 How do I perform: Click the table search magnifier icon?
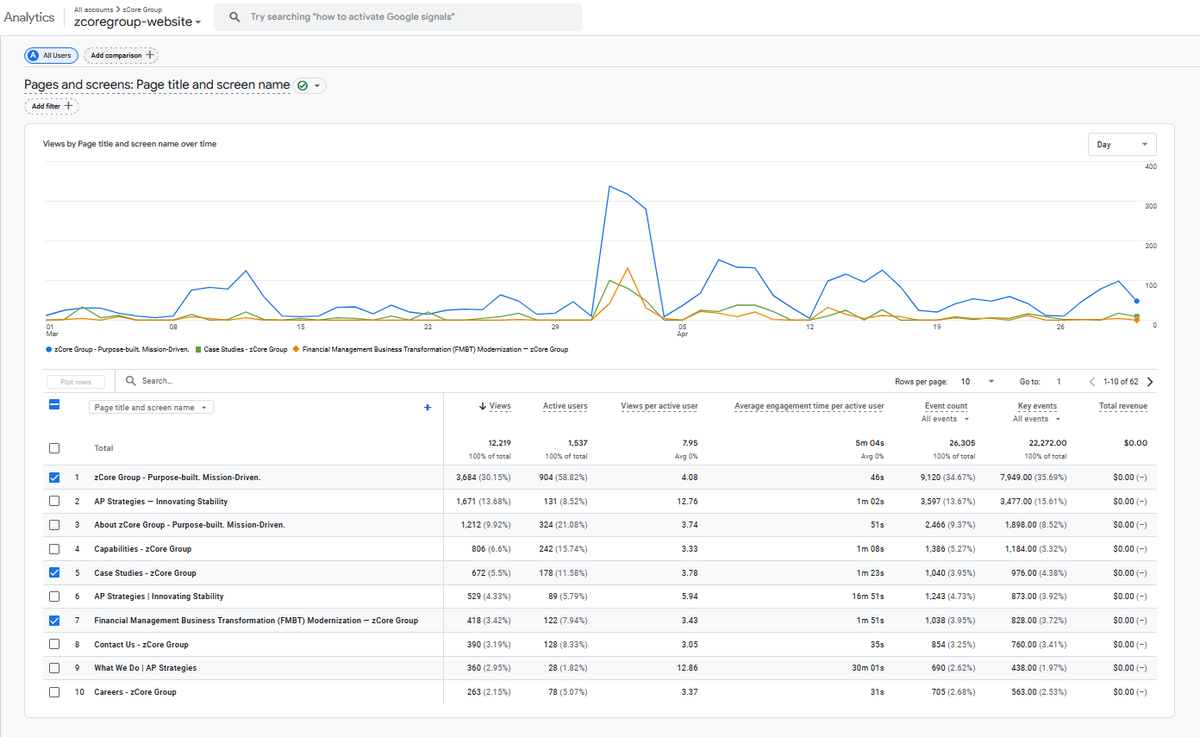click(x=131, y=381)
